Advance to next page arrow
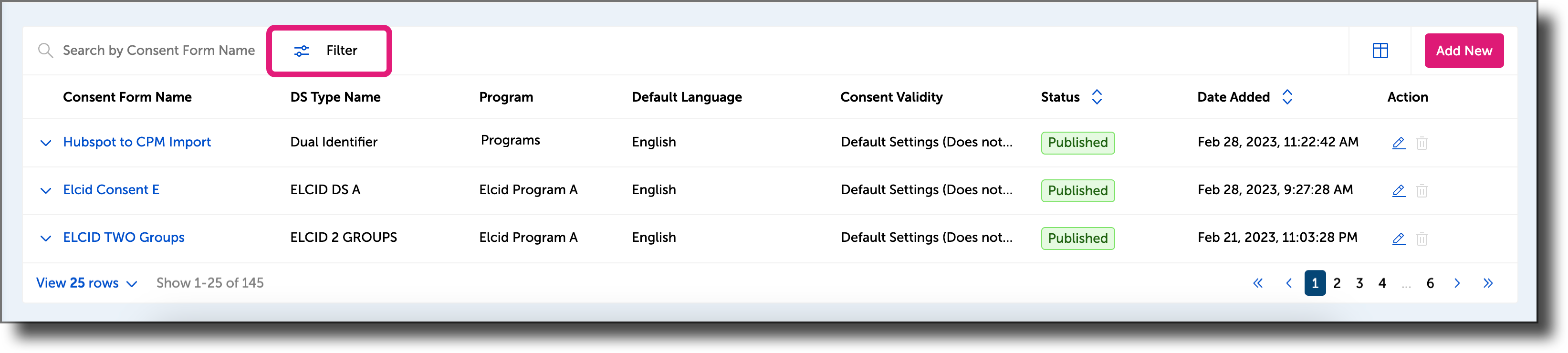This screenshot has height=353, width=1568. click(1457, 283)
